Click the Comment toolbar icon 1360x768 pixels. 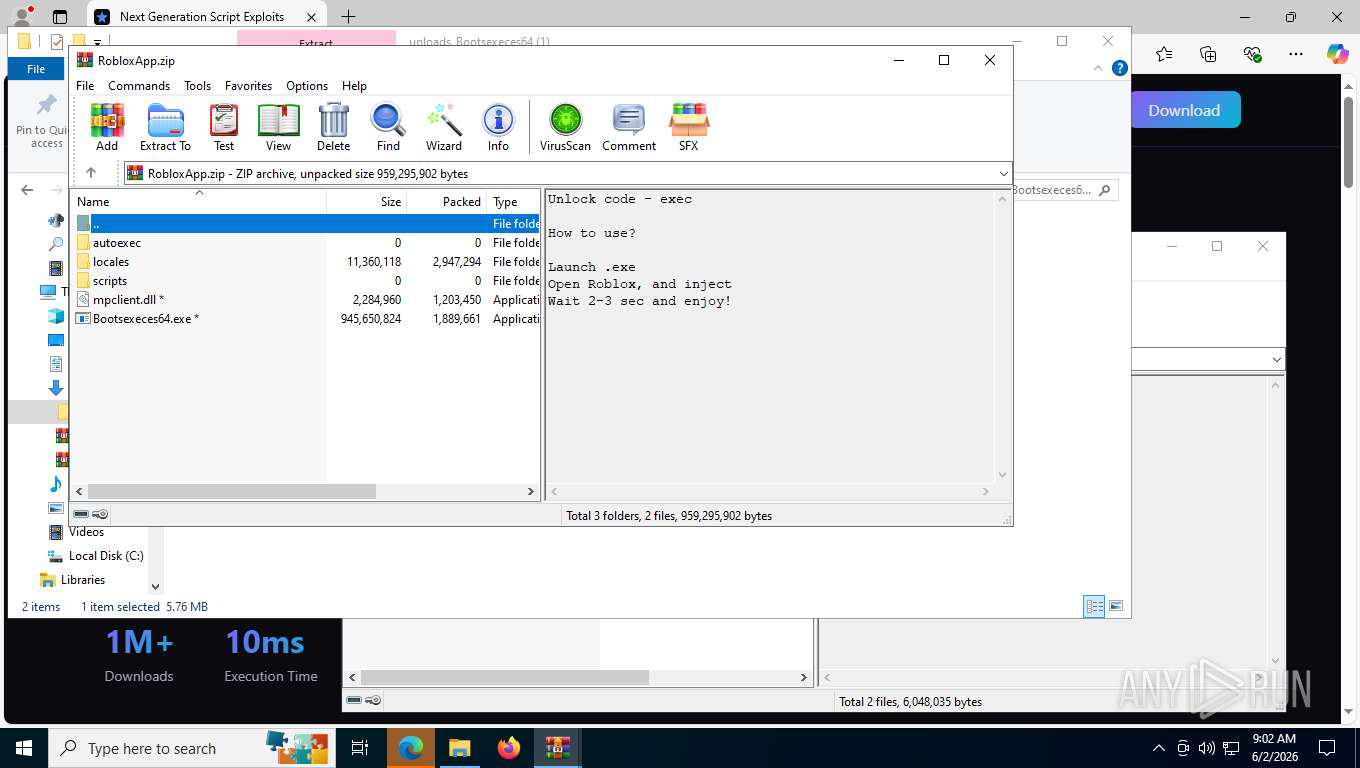click(629, 127)
